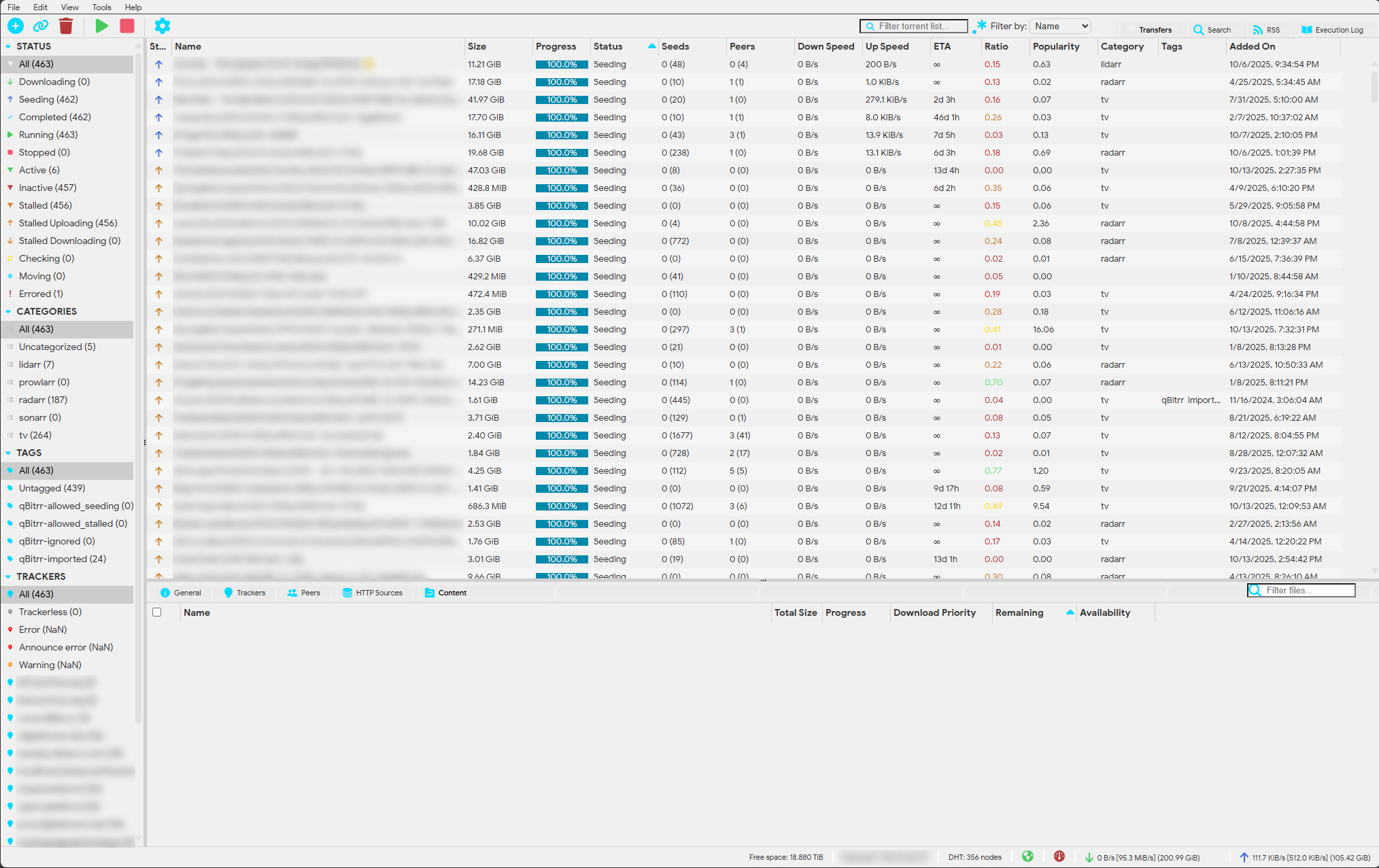Delete the selected torrent
The height and width of the screenshot is (868, 1379).
point(66,26)
